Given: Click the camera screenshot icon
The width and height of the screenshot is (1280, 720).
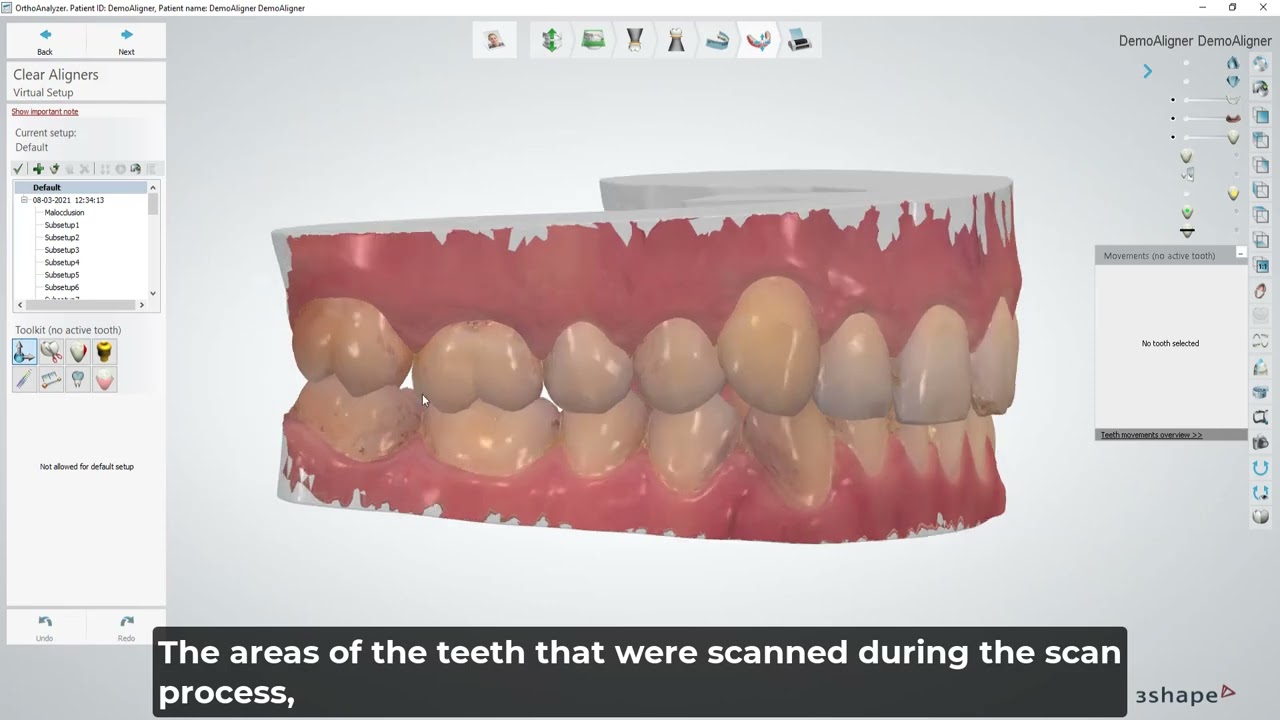Looking at the screenshot, I should [1261, 442].
